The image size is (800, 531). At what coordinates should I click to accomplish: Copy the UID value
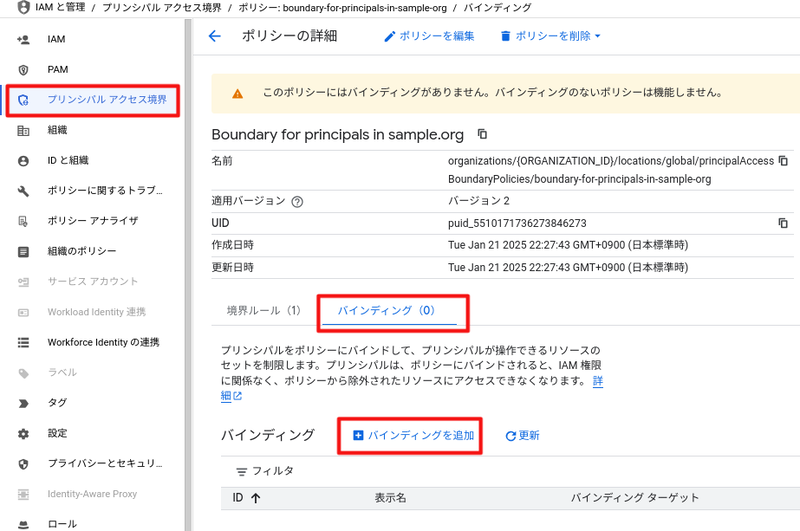[x=783, y=223]
